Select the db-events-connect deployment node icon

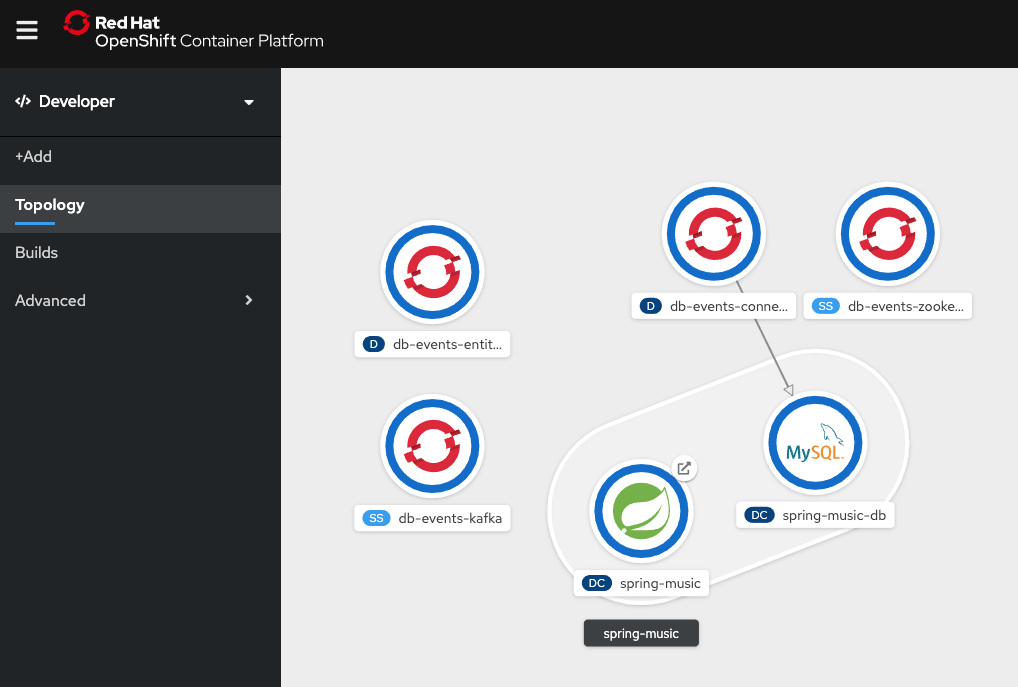(x=715, y=233)
